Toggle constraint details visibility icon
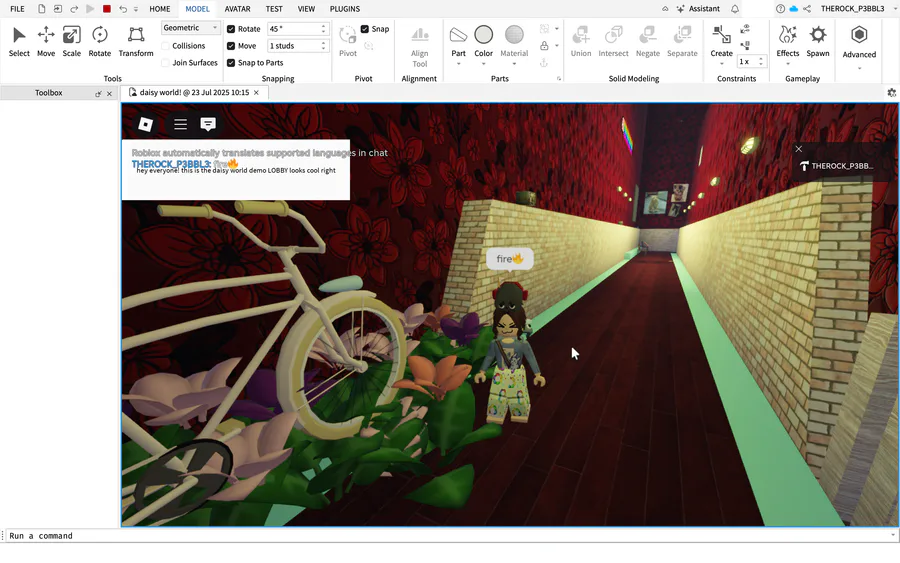The image size is (900, 563). [745, 29]
